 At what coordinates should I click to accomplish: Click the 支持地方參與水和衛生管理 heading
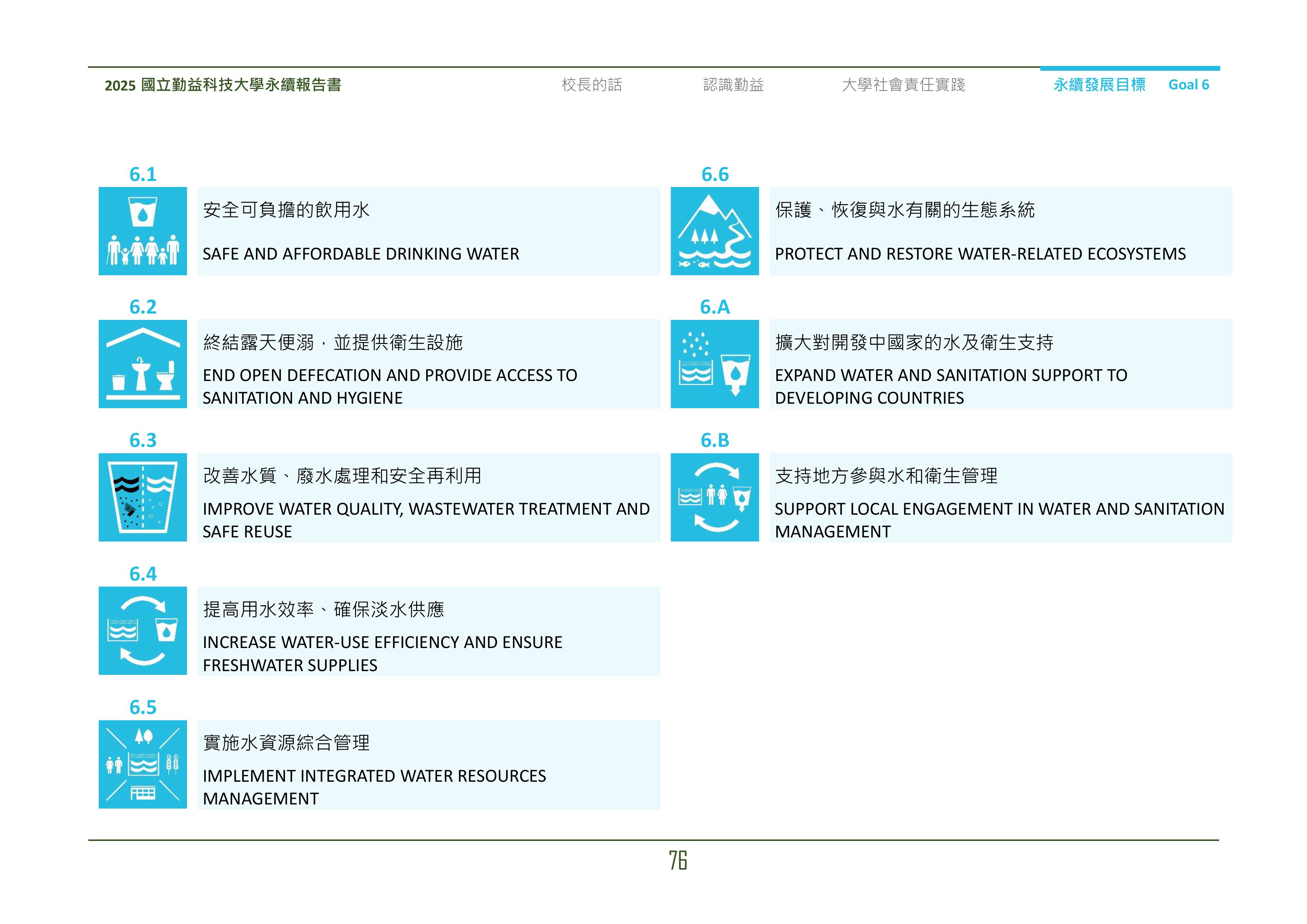pos(886,475)
